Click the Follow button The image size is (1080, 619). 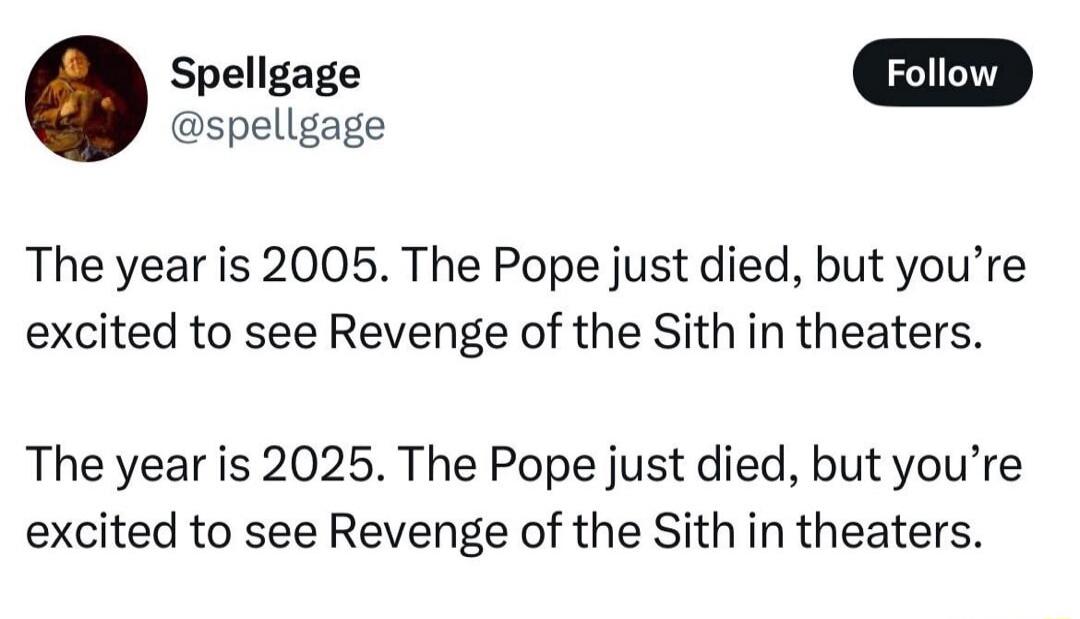pyautogui.click(x=942, y=72)
